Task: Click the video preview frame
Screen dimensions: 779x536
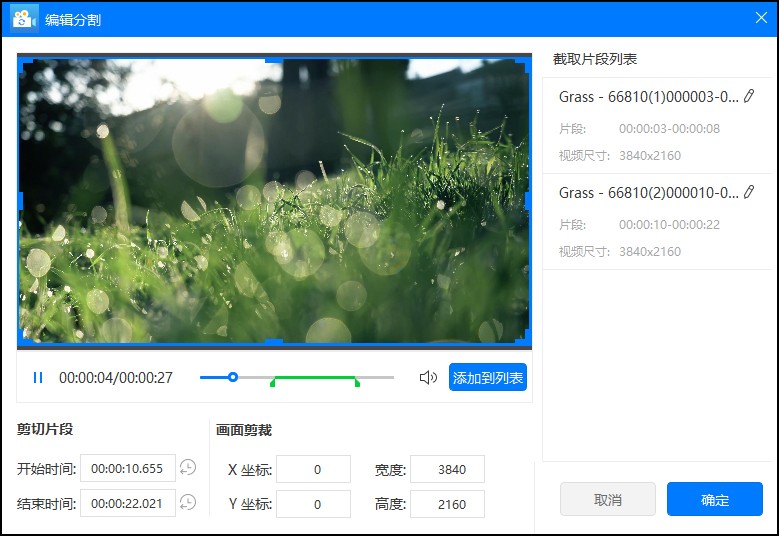Action: pos(274,201)
